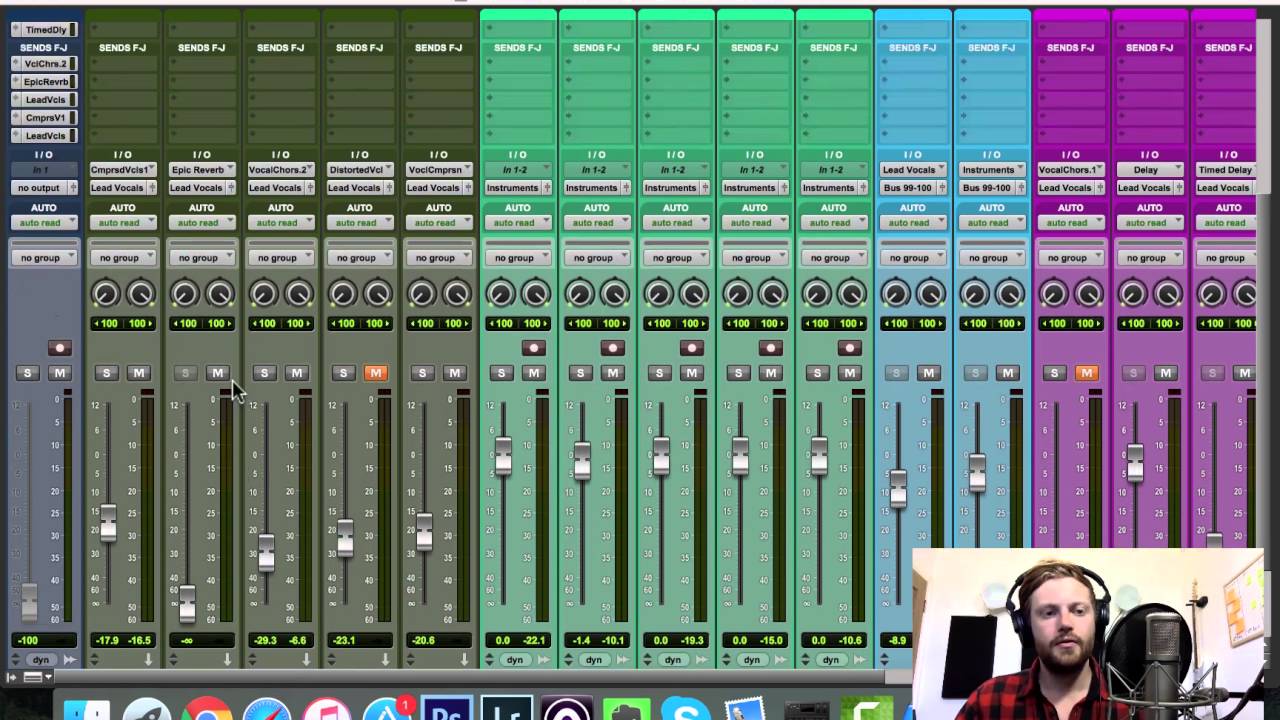This screenshot has height=720, width=1280.
Task: Click left pan knob on CmprsdVcls1 track
Action: (x=105, y=294)
